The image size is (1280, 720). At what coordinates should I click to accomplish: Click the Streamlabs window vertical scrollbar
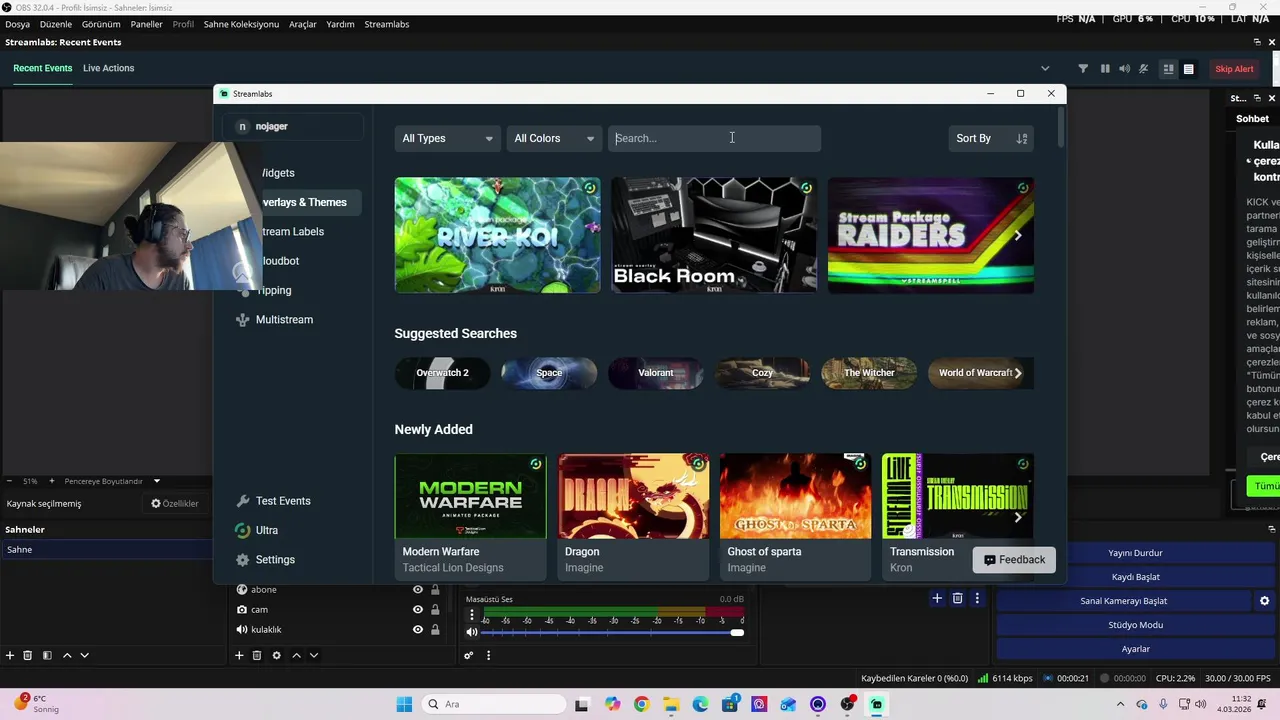click(x=1060, y=128)
